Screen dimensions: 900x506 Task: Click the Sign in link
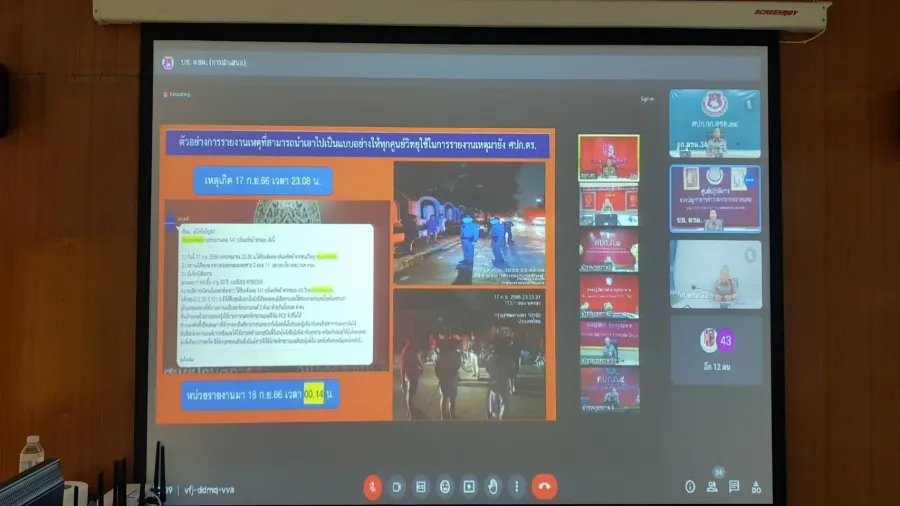[x=647, y=98]
